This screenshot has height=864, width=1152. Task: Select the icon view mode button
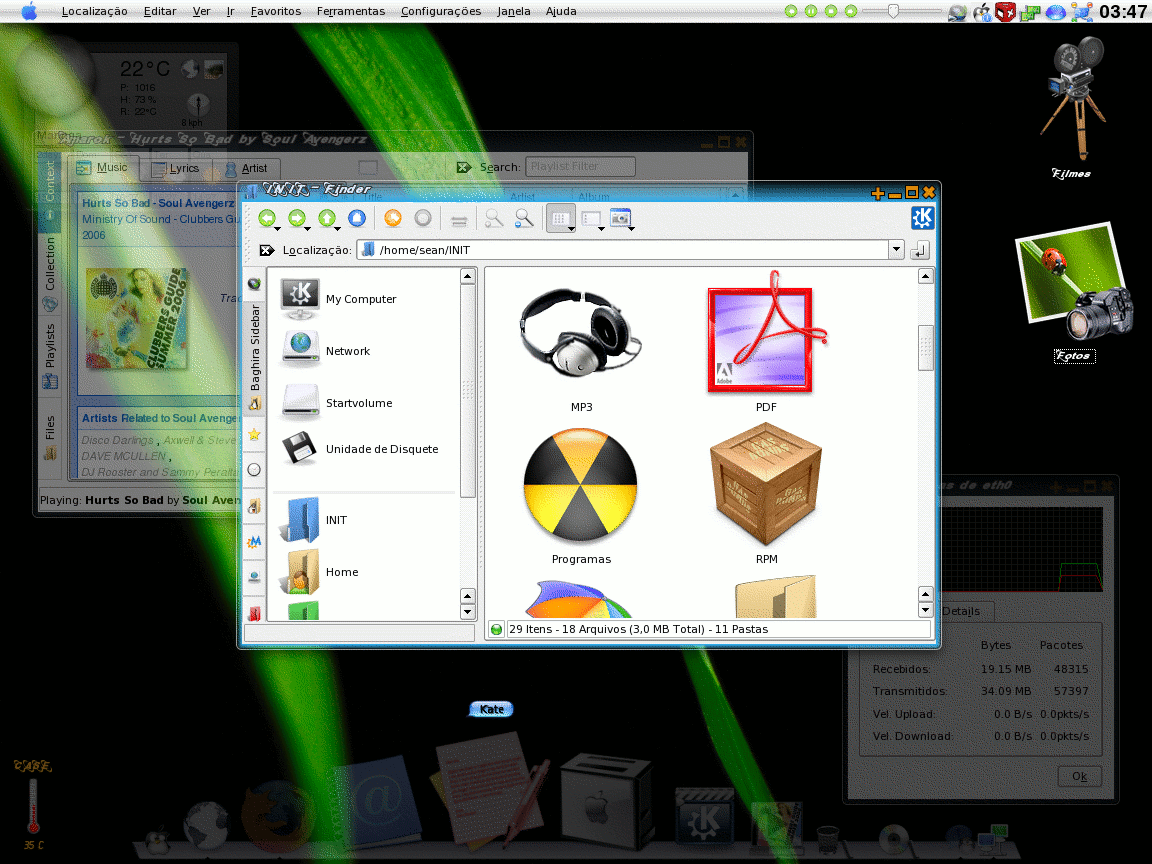[559, 218]
